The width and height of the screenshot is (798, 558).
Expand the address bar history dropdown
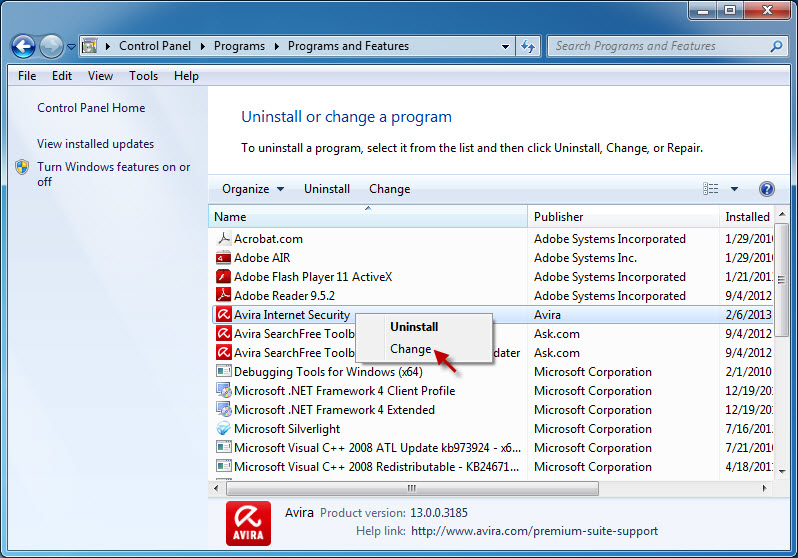coord(505,47)
